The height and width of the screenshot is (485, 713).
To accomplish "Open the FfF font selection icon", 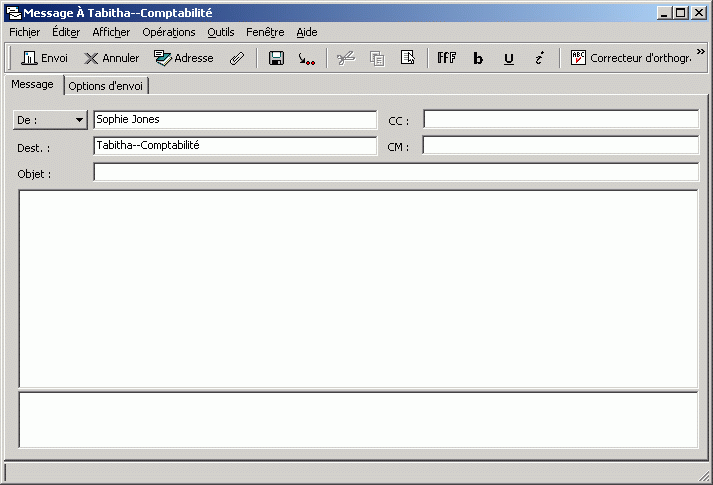I will (447, 58).
